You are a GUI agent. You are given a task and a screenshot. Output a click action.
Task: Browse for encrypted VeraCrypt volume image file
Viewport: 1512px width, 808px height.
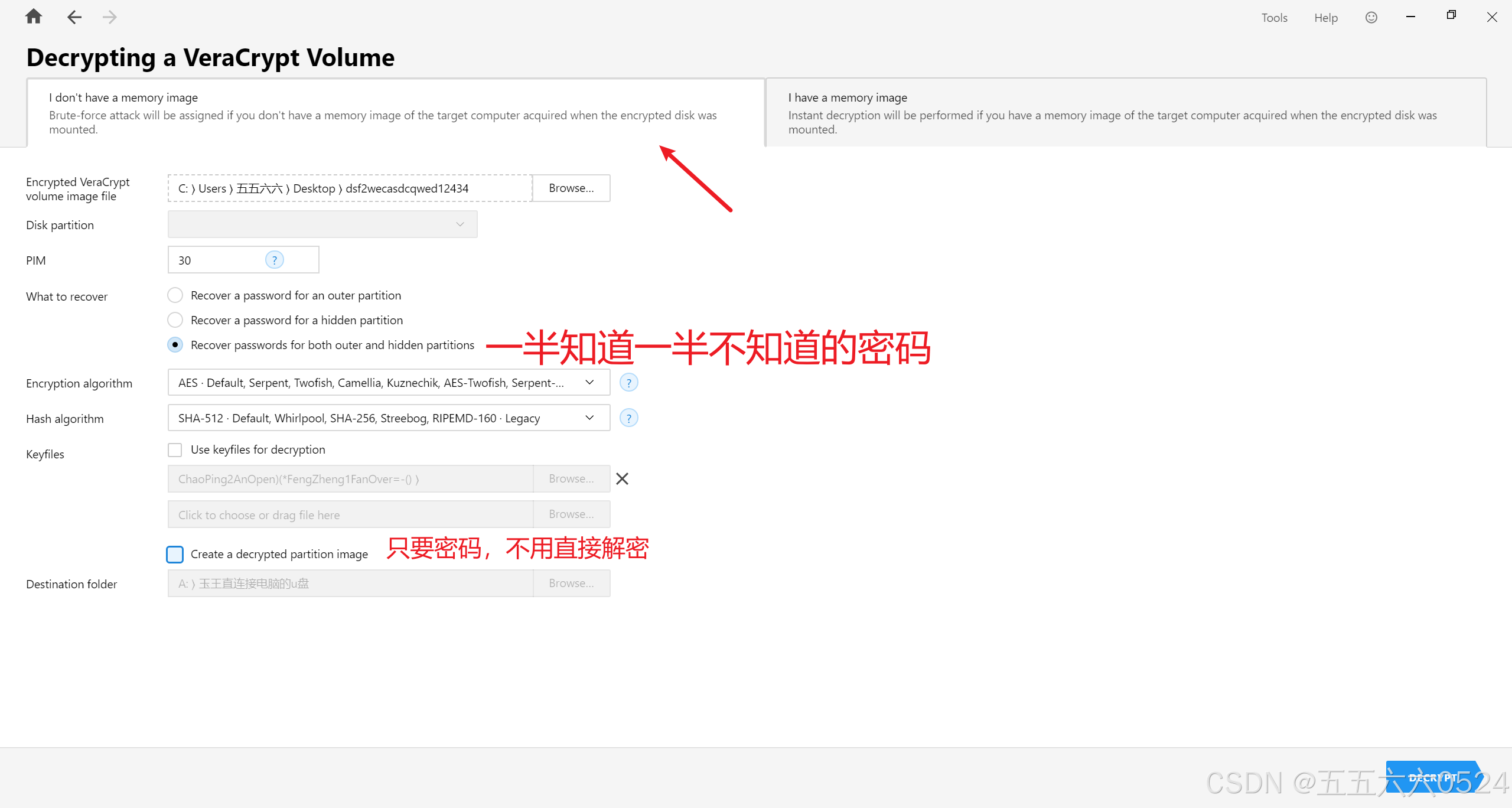[x=571, y=188]
